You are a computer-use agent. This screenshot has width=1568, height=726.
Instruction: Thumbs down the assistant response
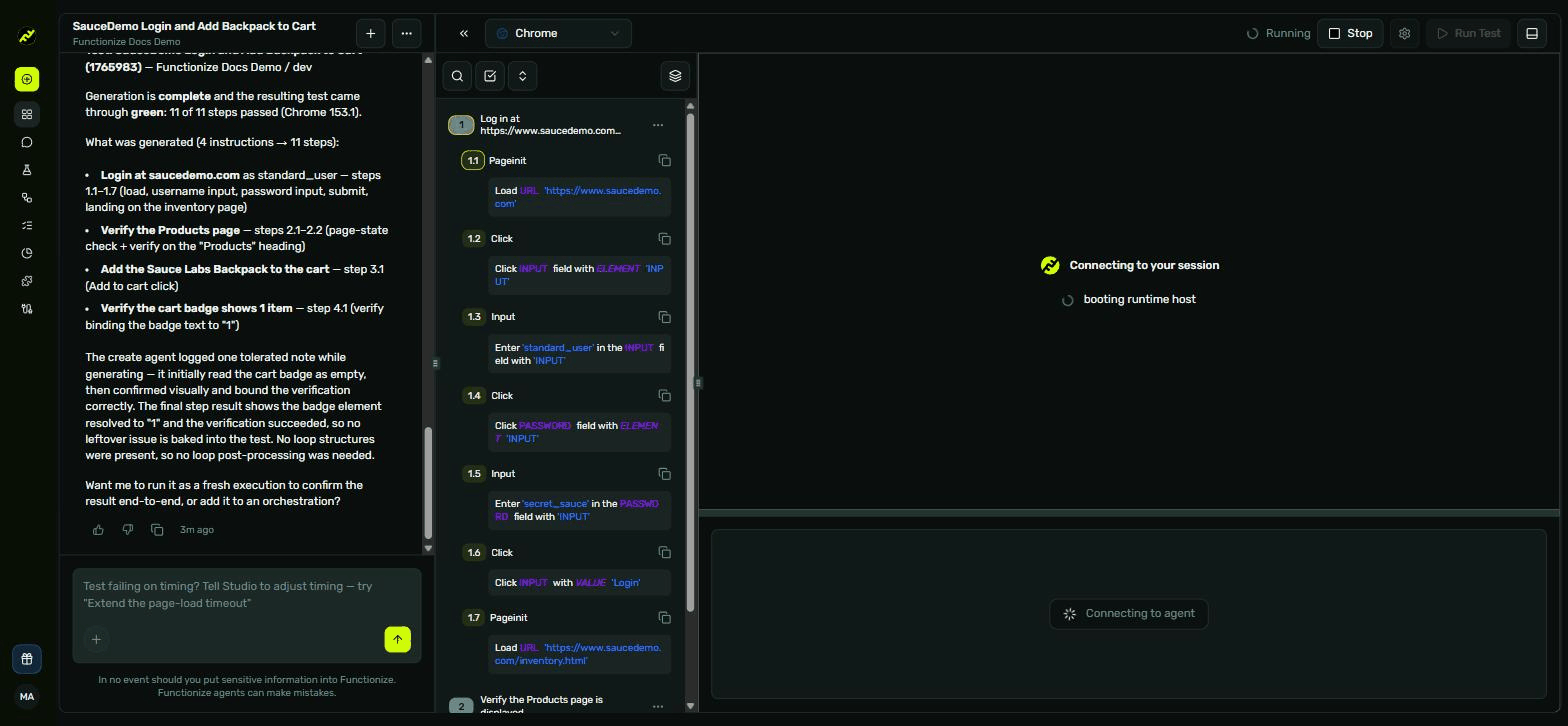point(128,530)
